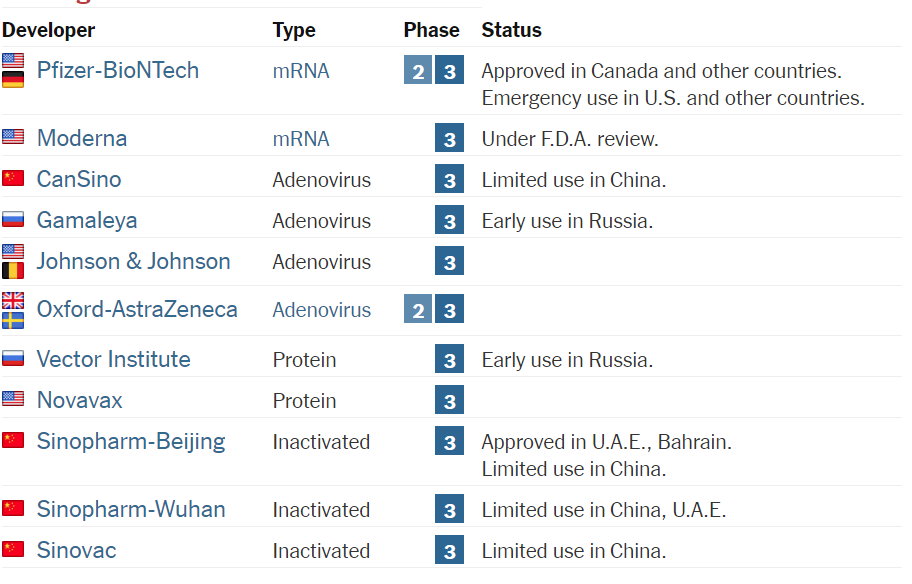Click the Phase 3 badge for Moderna
This screenshot has height=584, width=912.
(449, 138)
